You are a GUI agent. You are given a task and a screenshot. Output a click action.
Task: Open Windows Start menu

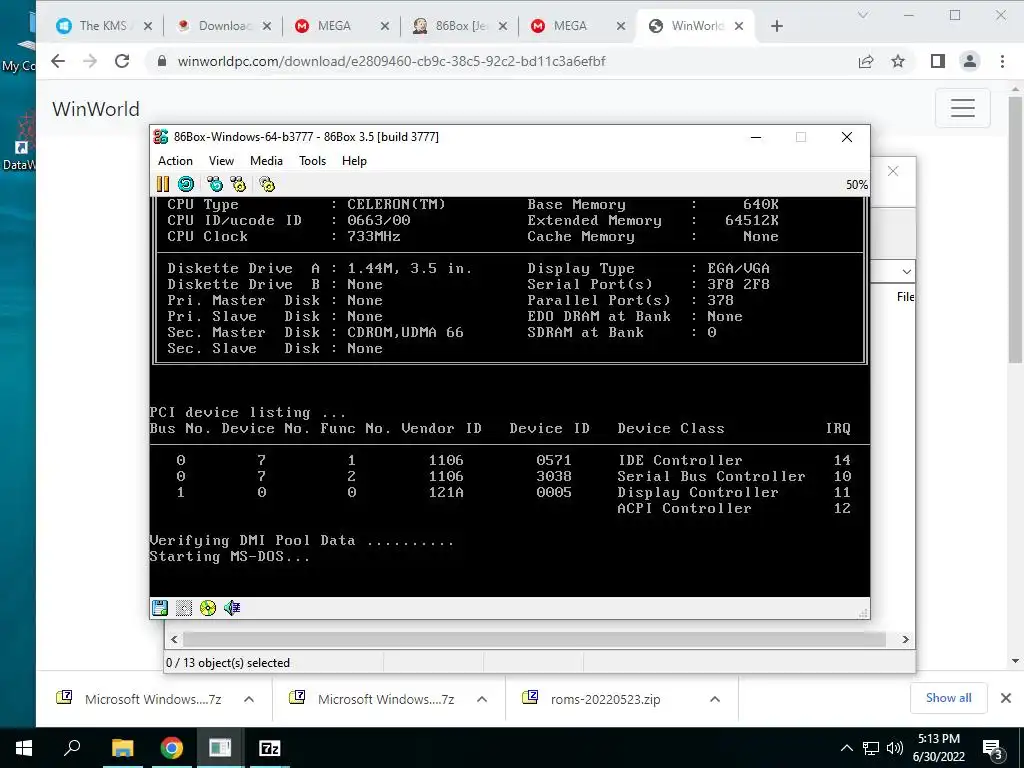tap(24, 748)
